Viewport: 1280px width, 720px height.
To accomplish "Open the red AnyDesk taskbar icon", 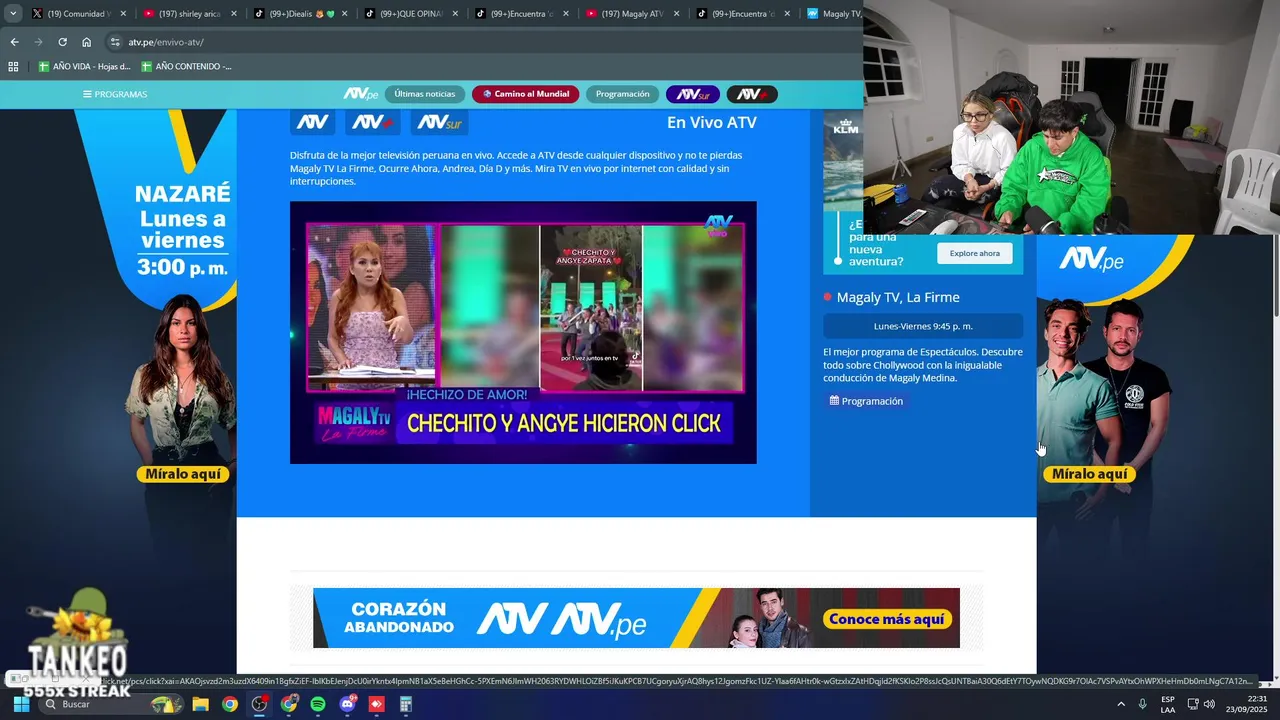I will 377,704.
